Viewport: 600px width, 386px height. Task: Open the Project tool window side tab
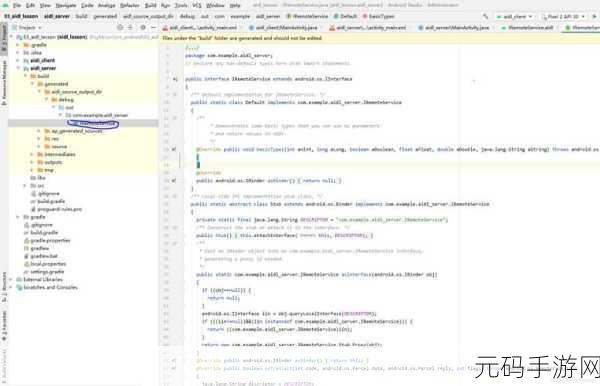pos(4,38)
